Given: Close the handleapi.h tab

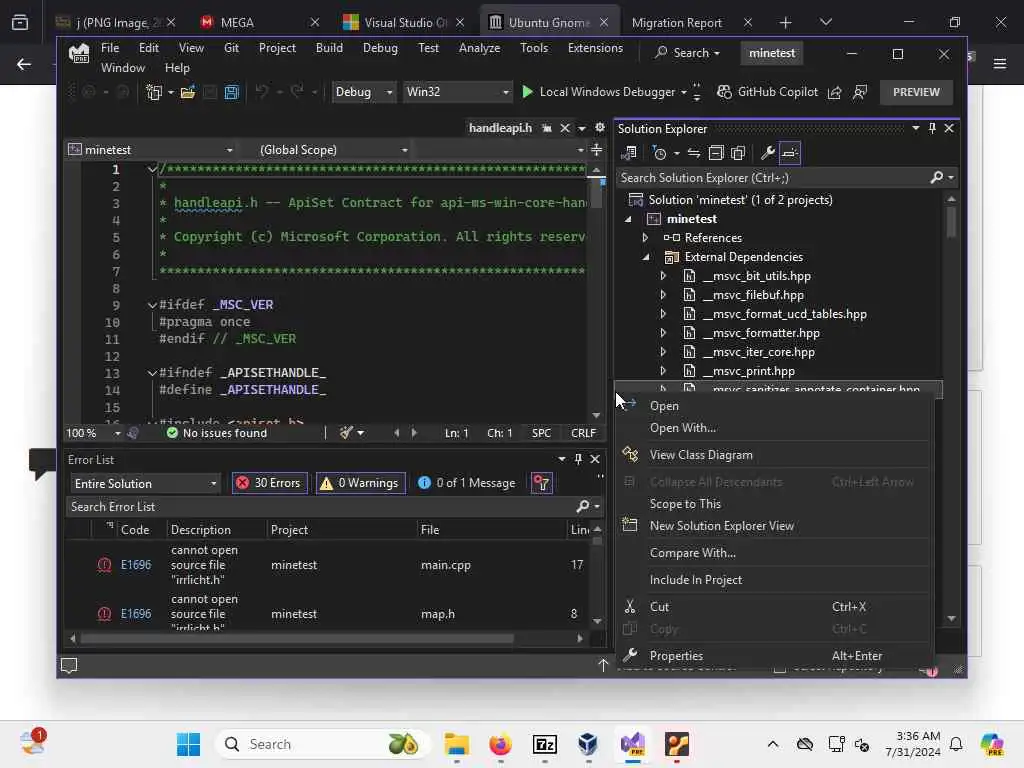Looking at the screenshot, I should pos(565,128).
